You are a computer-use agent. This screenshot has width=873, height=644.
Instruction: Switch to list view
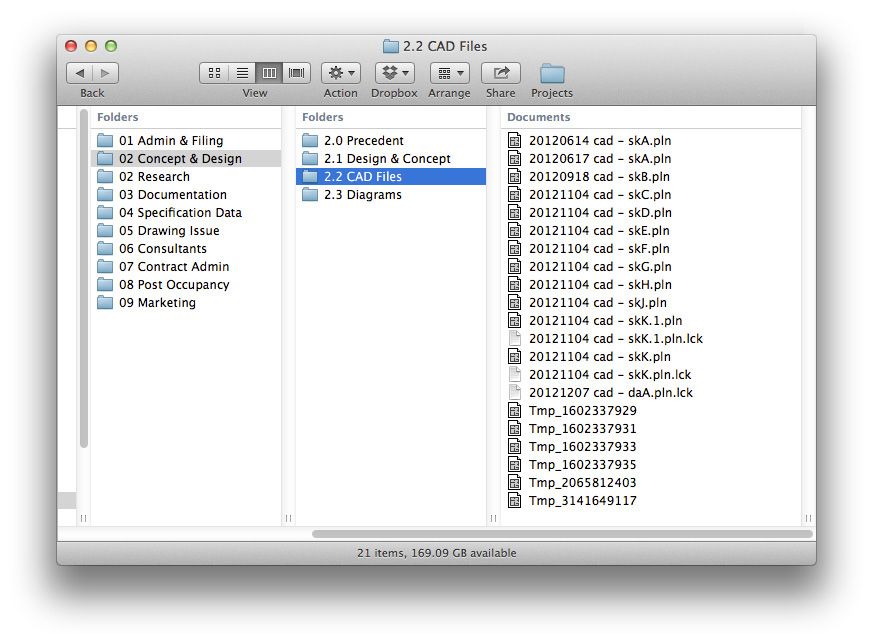pos(242,73)
